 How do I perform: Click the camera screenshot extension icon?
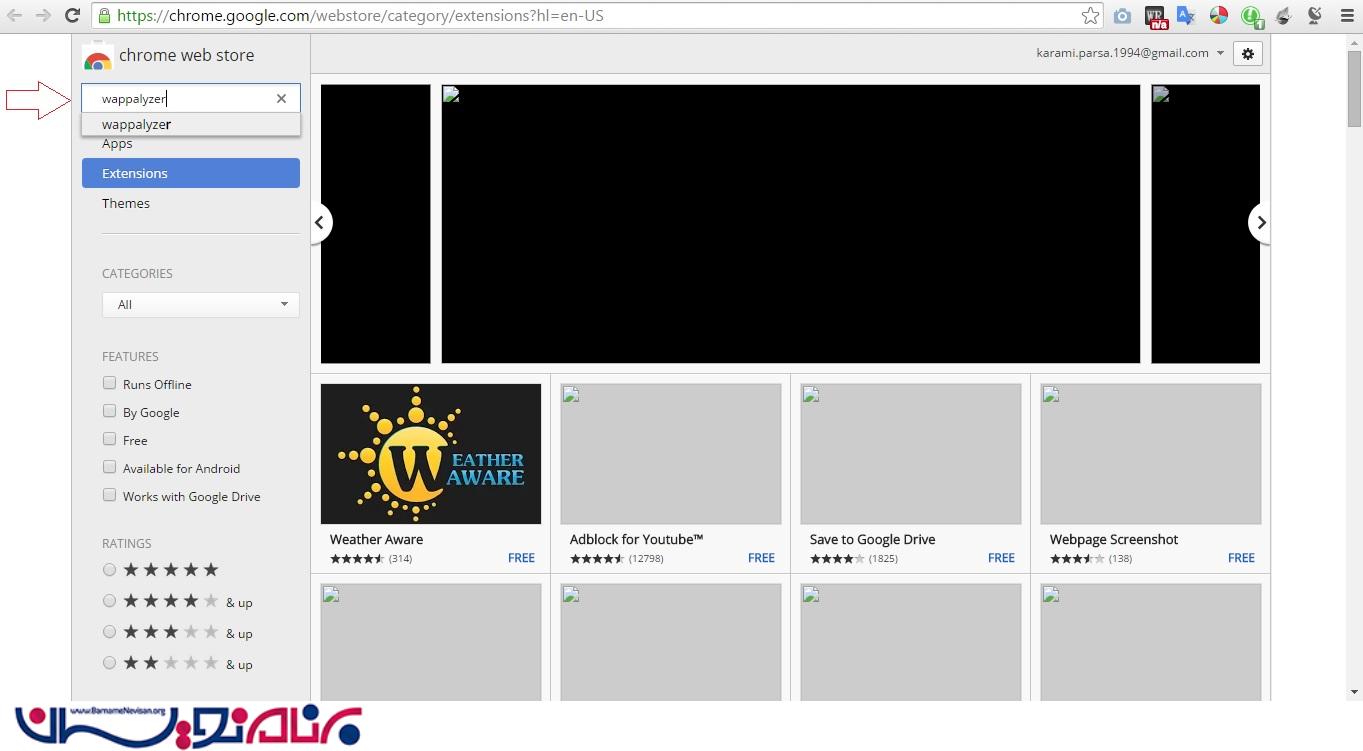coord(1123,16)
